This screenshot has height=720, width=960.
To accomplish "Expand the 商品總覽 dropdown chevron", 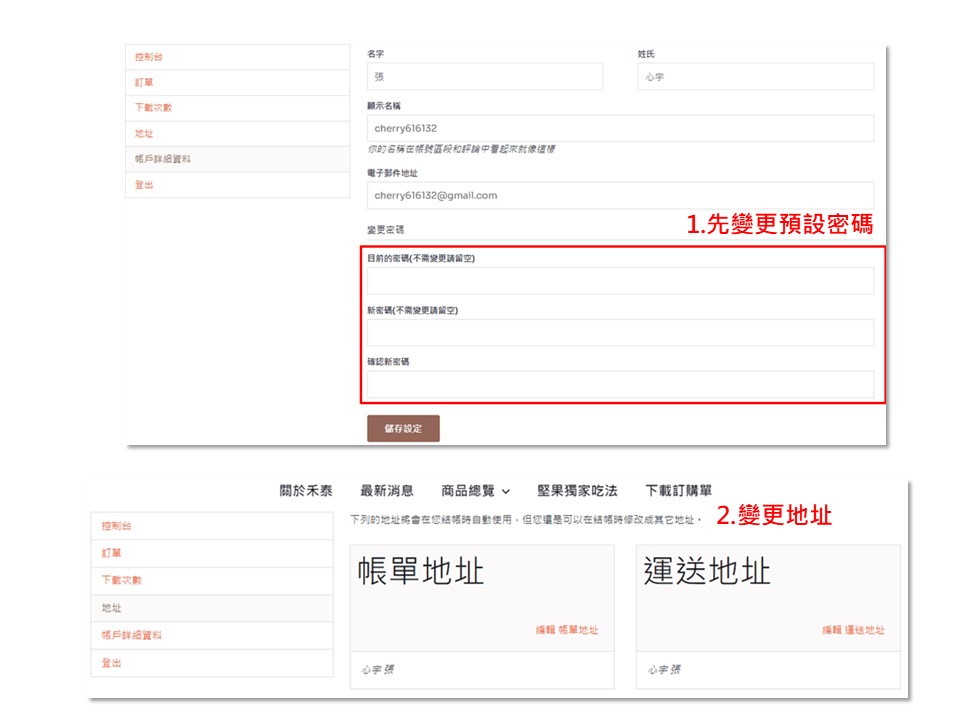I will pyautogui.click(x=506, y=492).
